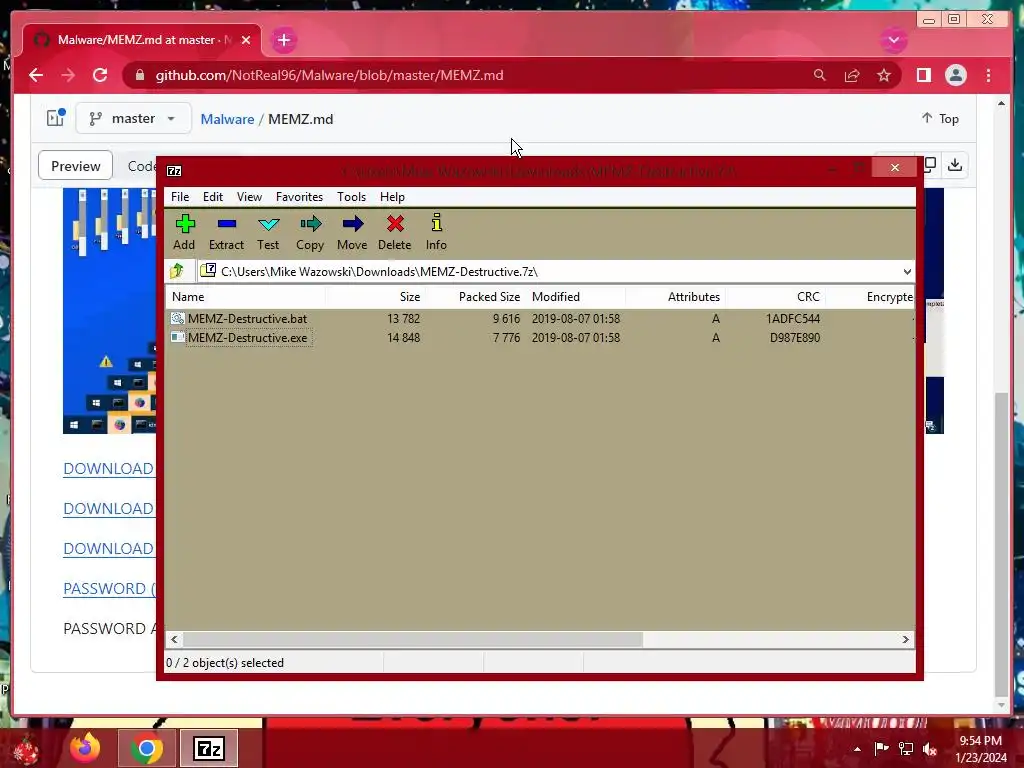Go back in Chrome browser
The image size is (1024, 768).
point(36,75)
